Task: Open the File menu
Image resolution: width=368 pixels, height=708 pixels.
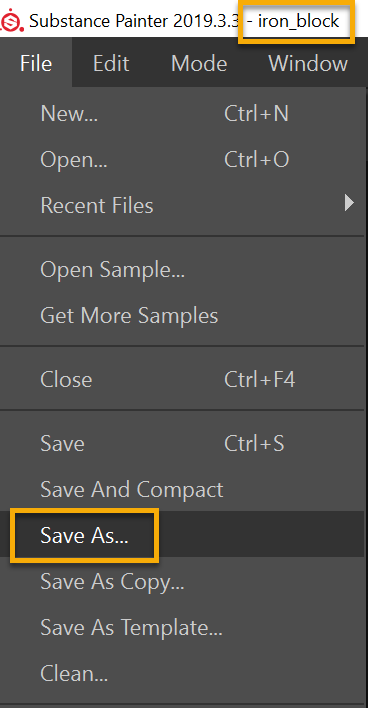Action: pyautogui.click(x=36, y=64)
